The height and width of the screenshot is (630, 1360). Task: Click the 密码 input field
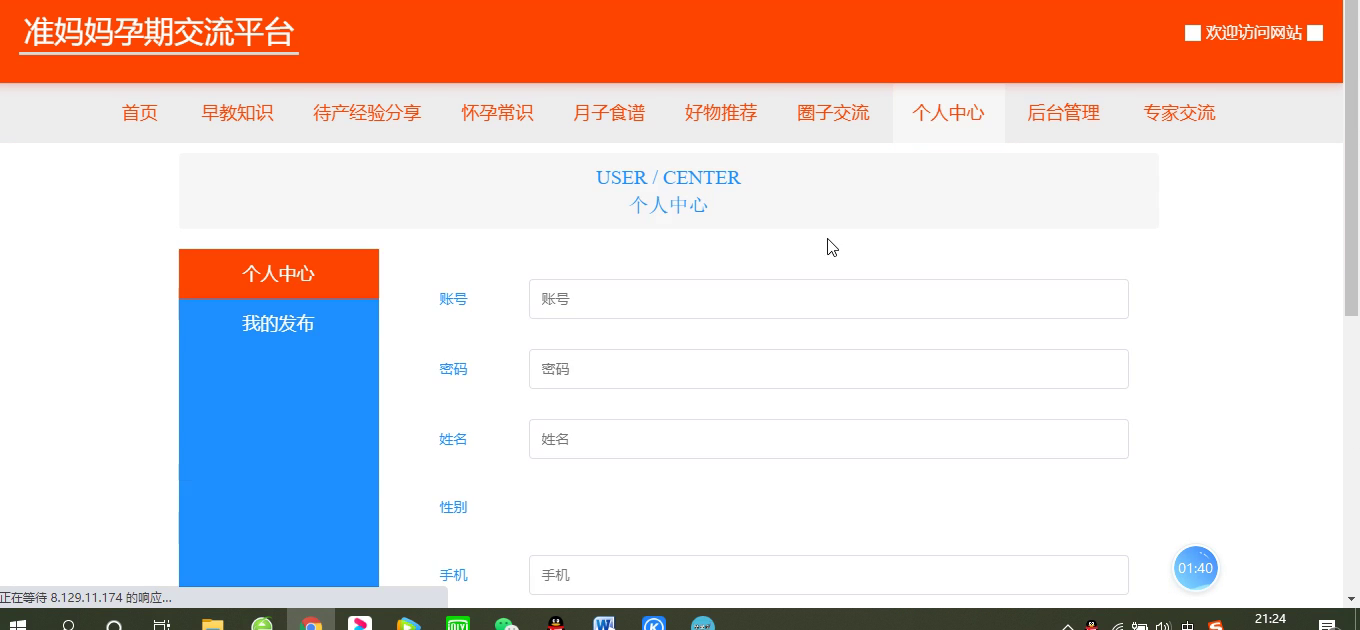828,369
